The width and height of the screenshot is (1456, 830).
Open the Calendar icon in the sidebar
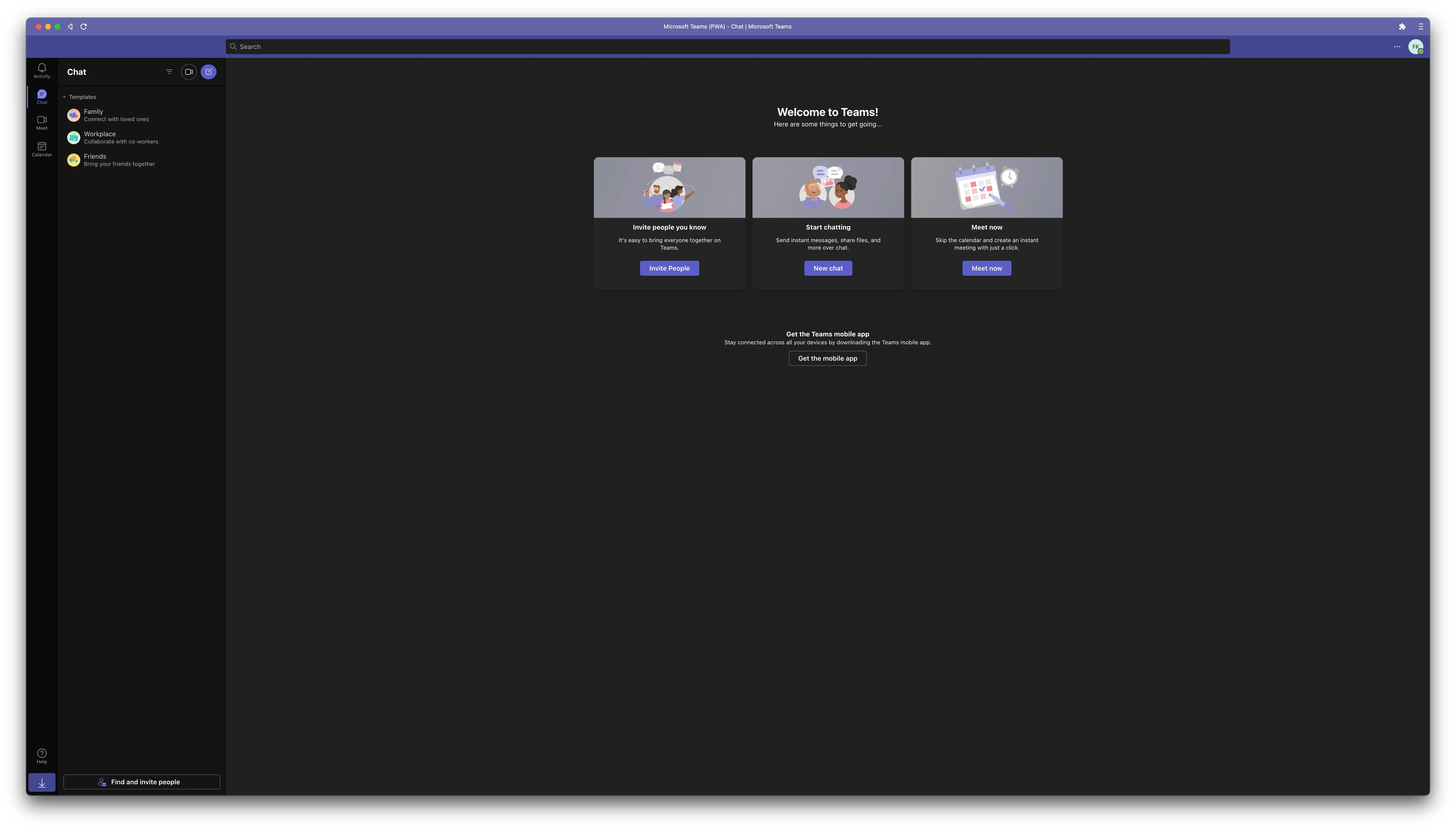(42, 149)
